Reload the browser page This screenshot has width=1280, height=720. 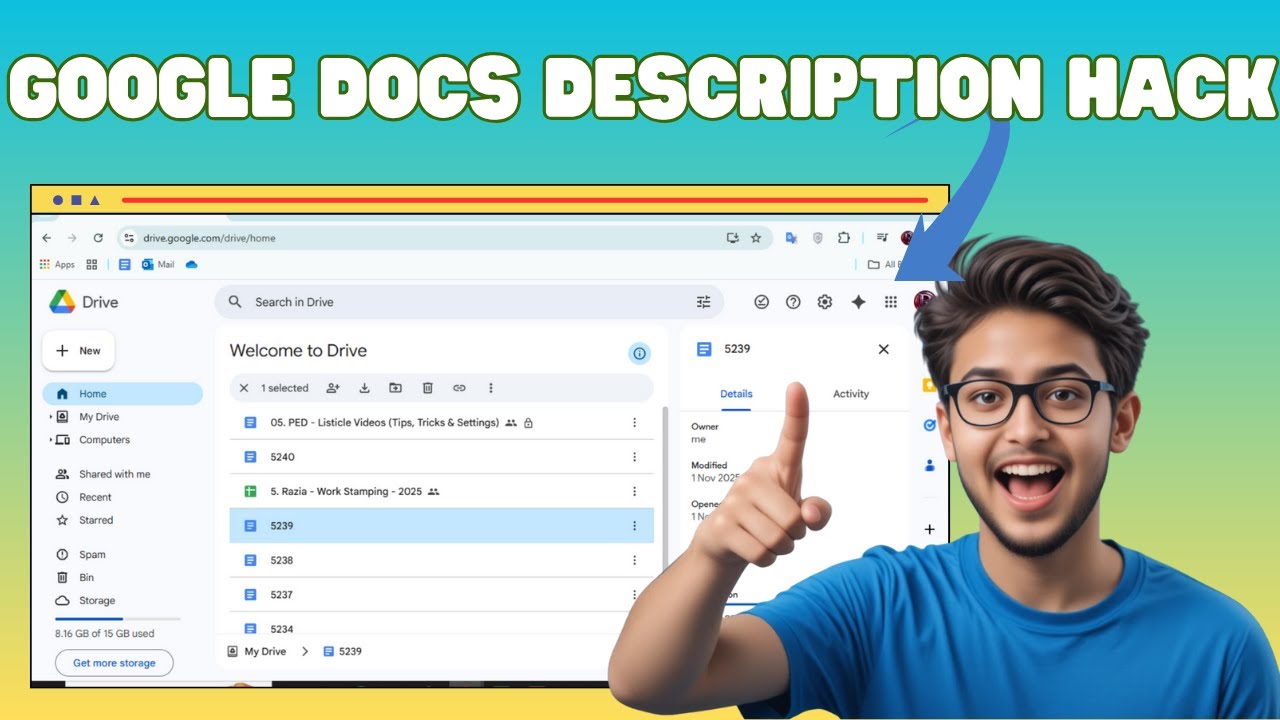98,238
